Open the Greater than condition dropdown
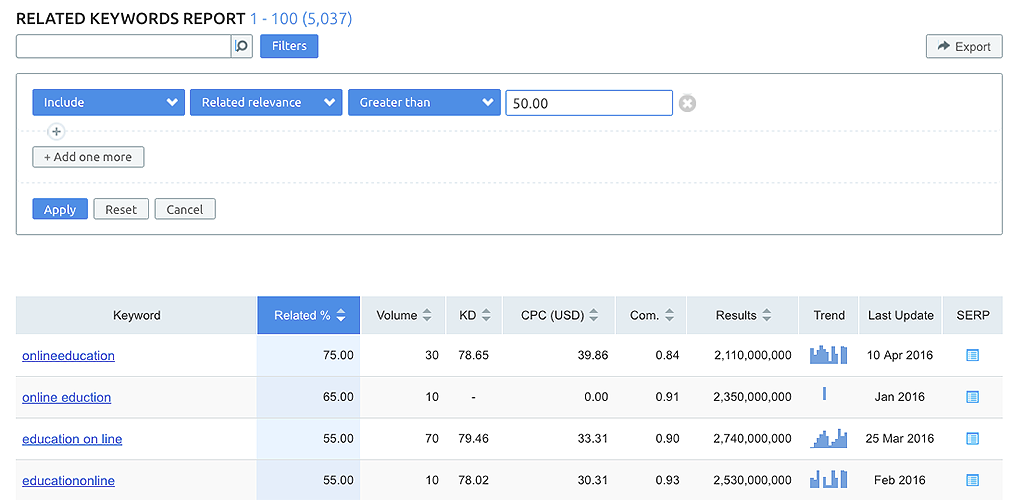 [424, 103]
